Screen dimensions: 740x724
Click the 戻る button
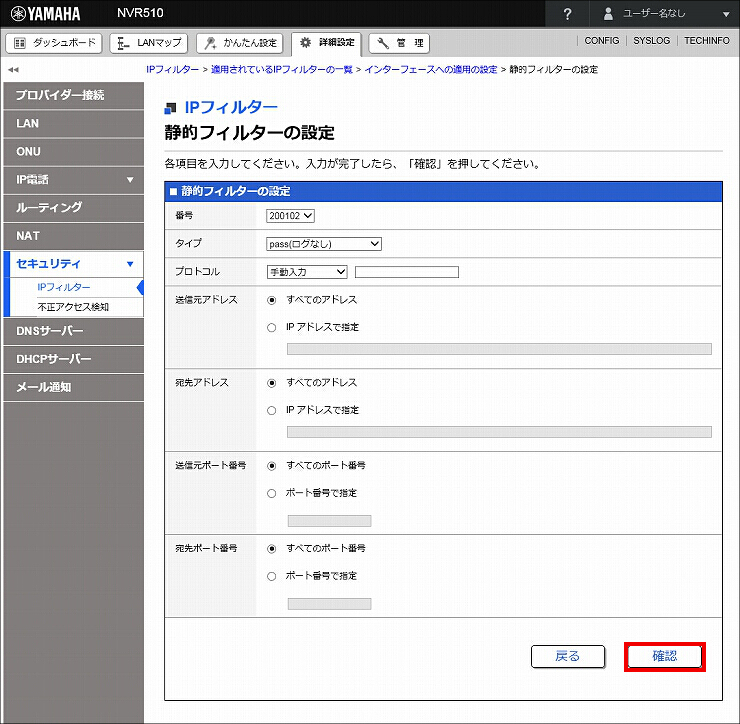[x=568, y=657]
